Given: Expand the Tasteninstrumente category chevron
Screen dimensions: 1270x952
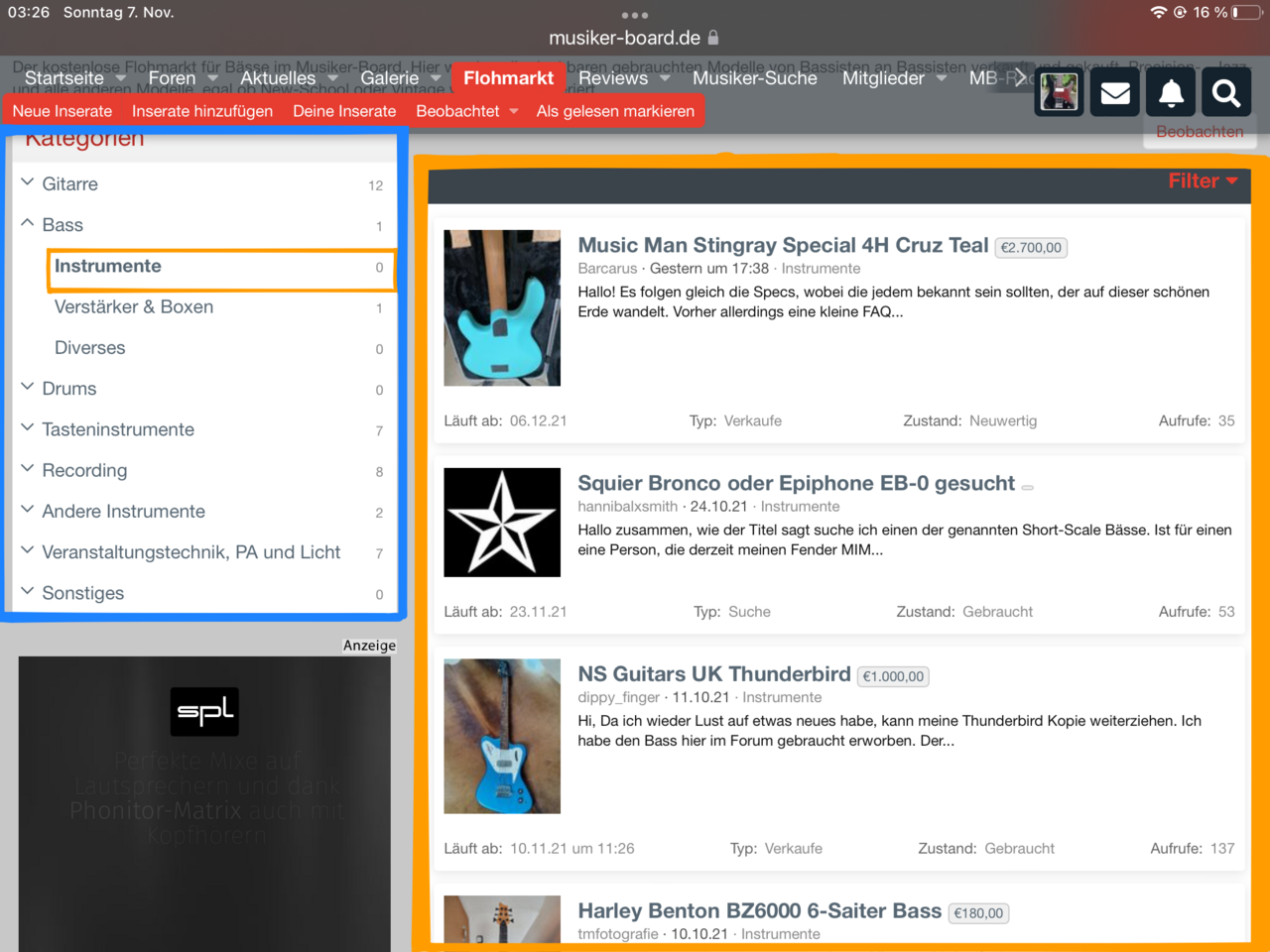Looking at the screenshot, I should point(28,427).
